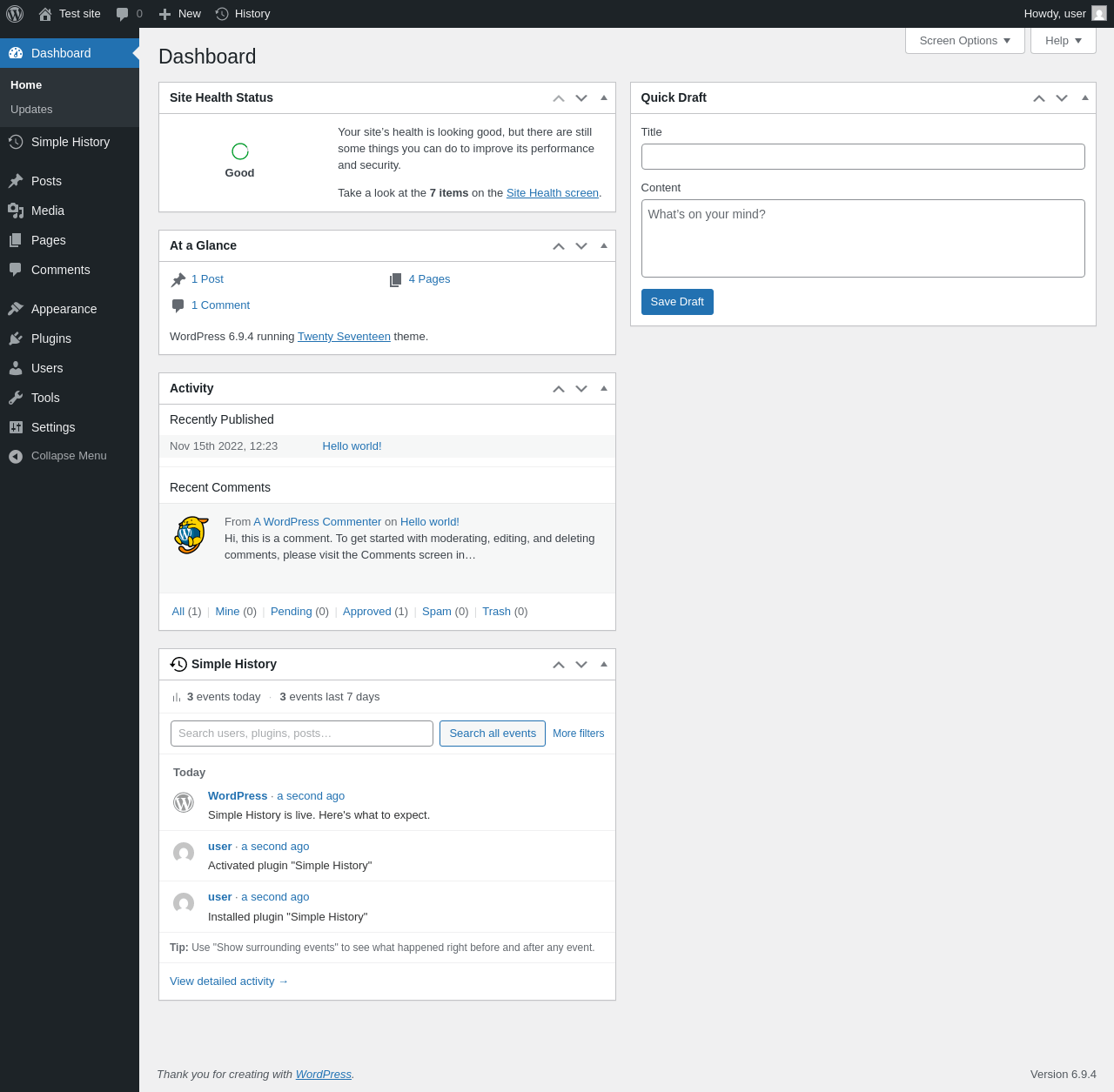Image resolution: width=1114 pixels, height=1092 pixels.
Task: Click WordPress event author link in history
Action: tap(238, 796)
